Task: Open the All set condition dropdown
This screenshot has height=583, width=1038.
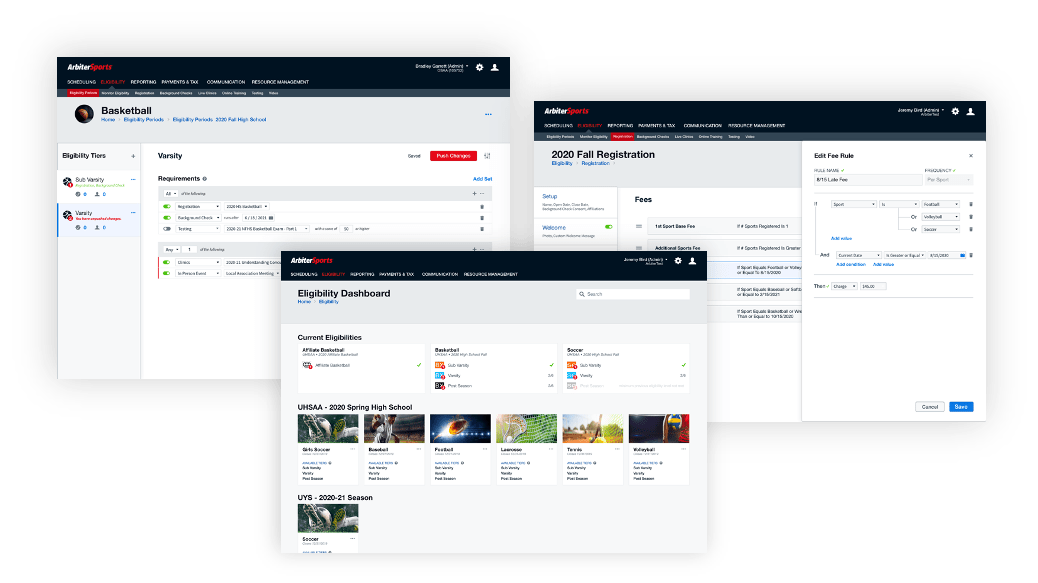Action: coord(171,194)
